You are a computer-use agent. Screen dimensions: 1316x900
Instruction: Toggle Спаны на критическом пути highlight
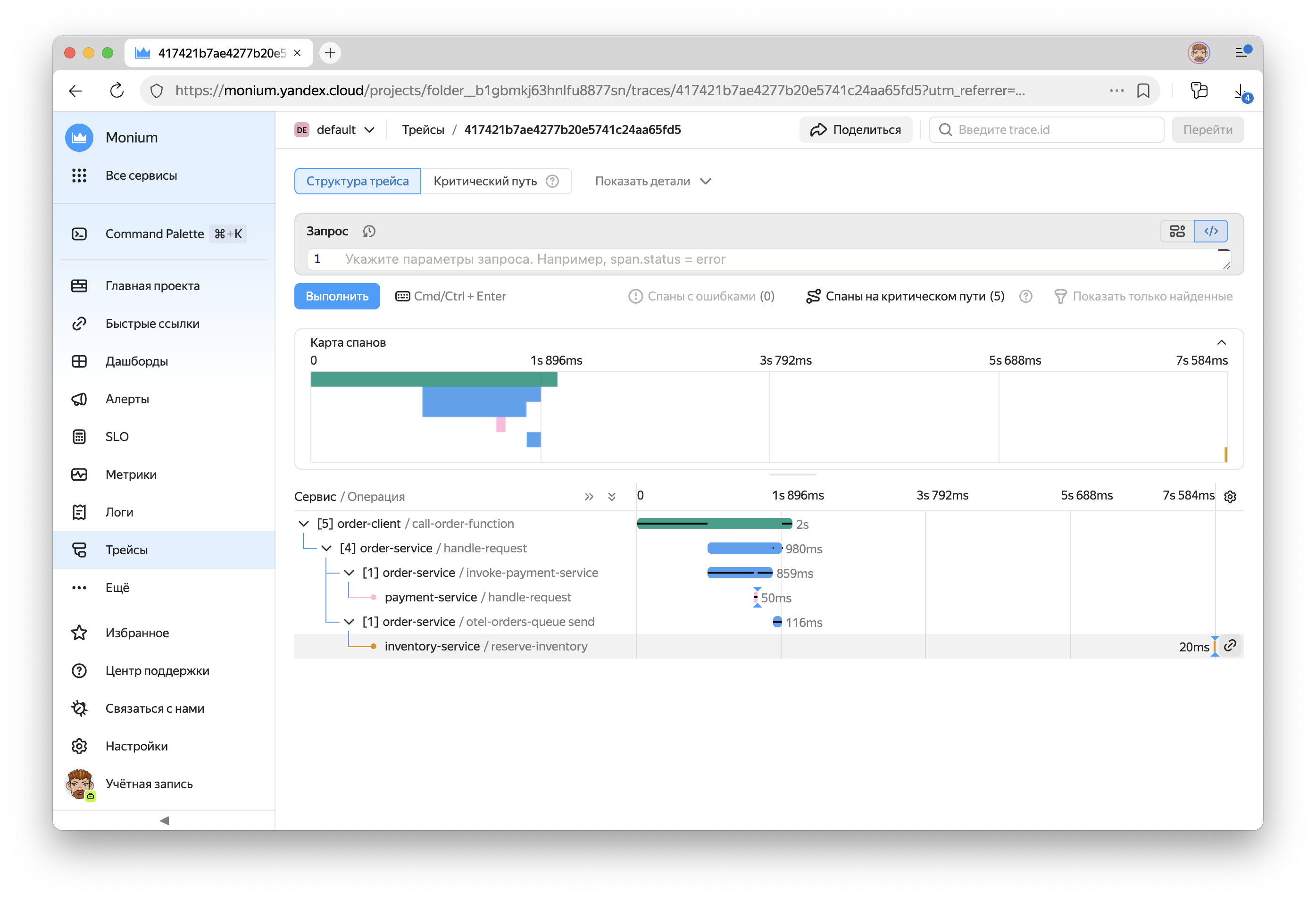(x=905, y=296)
